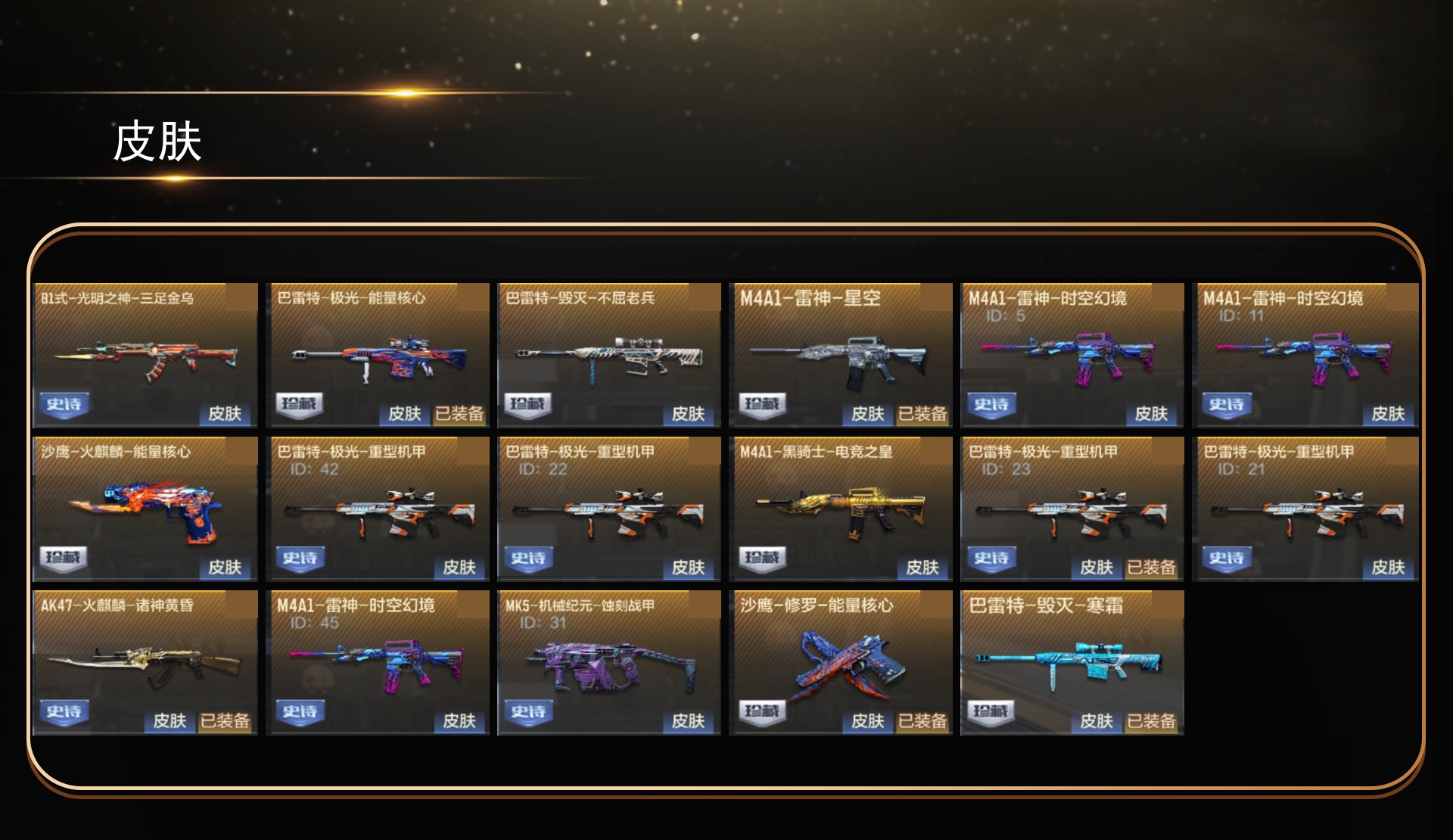Click the 巴雷特-毁灭-寒霜 ice sniper icon
Screen dimensions: 1453x840
coord(1069,666)
